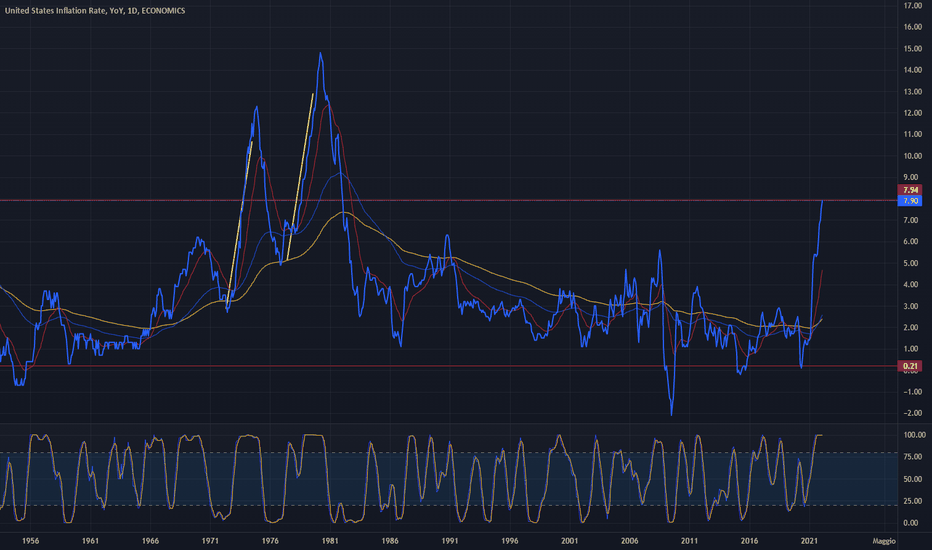
Task: Click the 100.00 label on oscillator scale
Action: pyautogui.click(x=913, y=435)
